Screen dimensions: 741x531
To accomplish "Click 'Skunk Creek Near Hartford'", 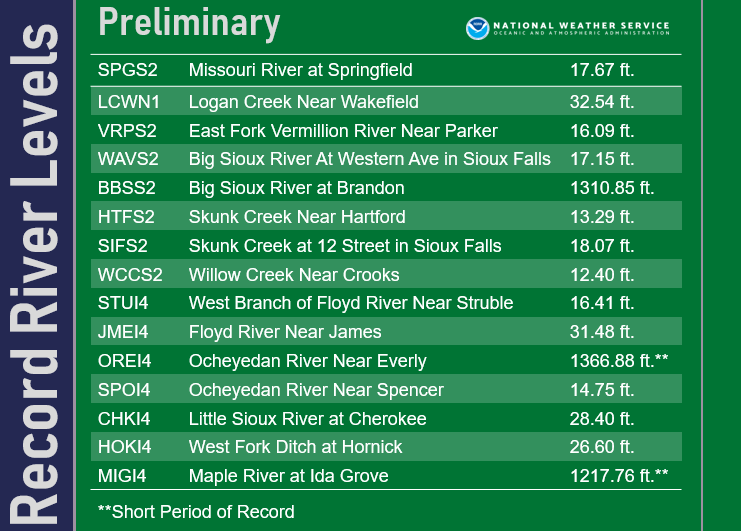I will 297,217.
